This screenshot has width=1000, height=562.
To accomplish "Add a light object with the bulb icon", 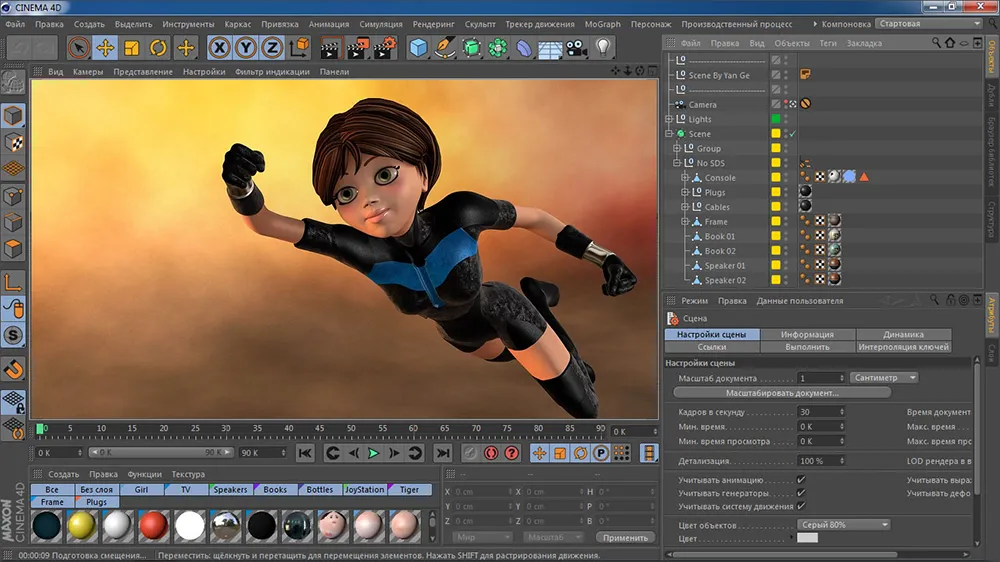I will [603, 47].
